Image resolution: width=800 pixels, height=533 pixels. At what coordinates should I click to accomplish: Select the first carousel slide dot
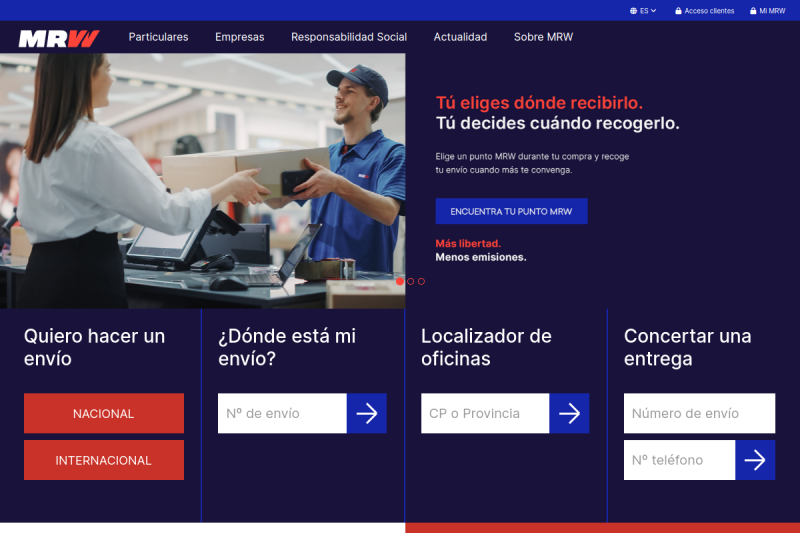point(400,281)
